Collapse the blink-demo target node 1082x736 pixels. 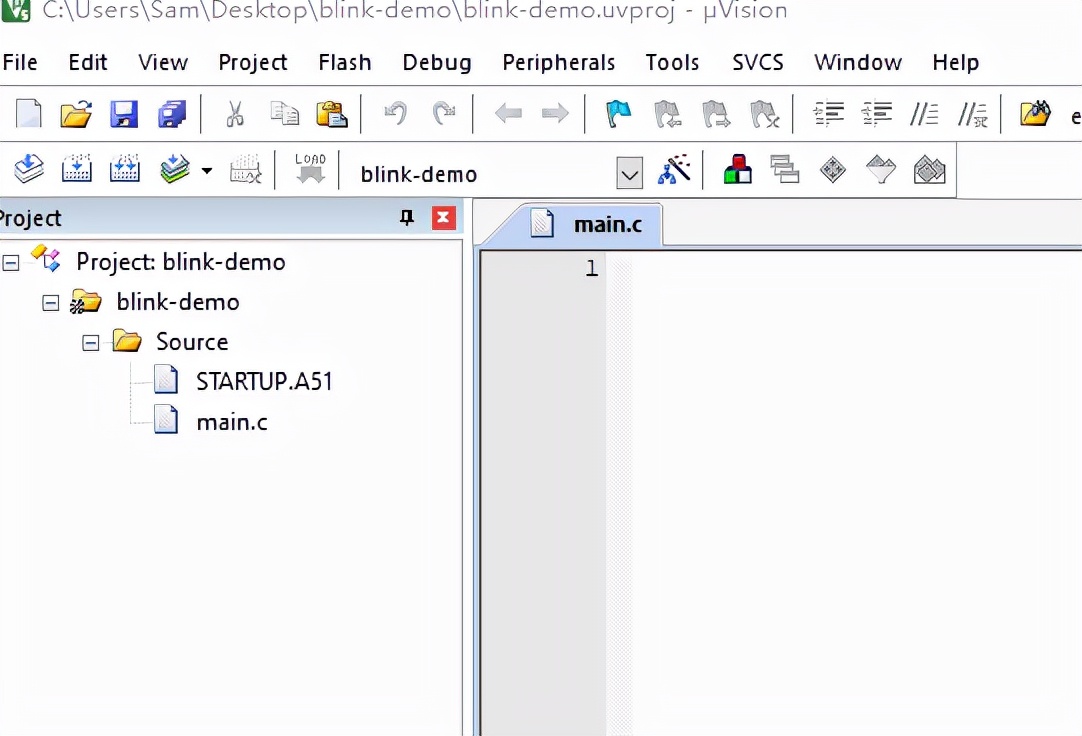pyautogui.click(x=50, y=303)
